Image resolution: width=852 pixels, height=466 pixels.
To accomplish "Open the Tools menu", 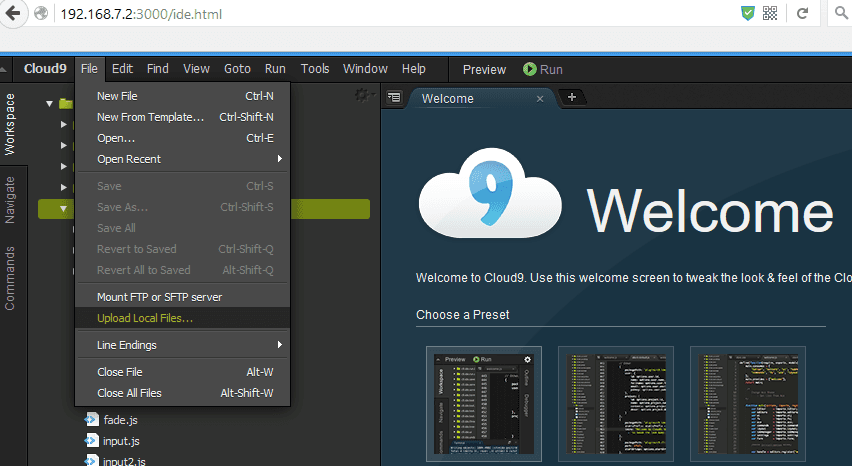I will click(315, 68).
